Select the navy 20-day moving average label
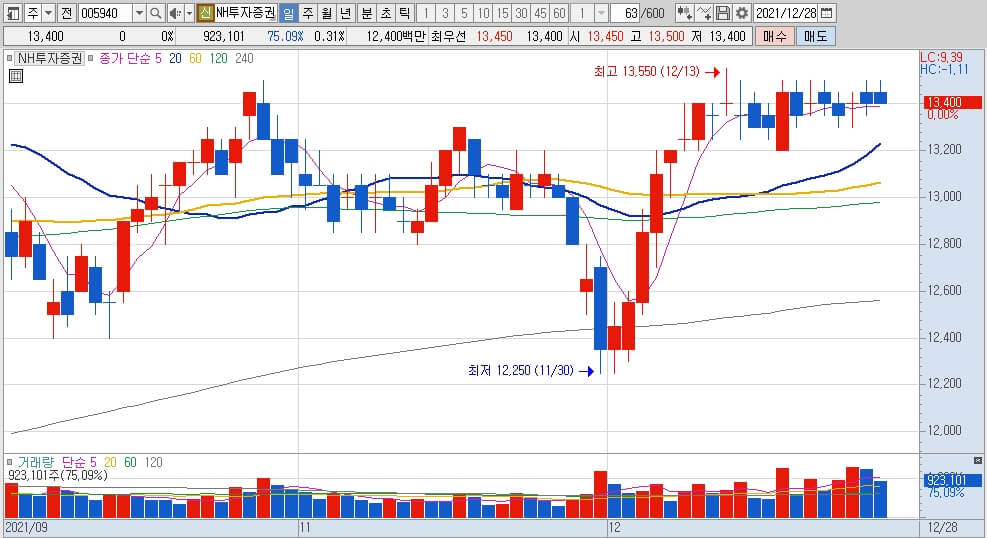The width and height of the screenshot is (987, 538). [175, 59]
